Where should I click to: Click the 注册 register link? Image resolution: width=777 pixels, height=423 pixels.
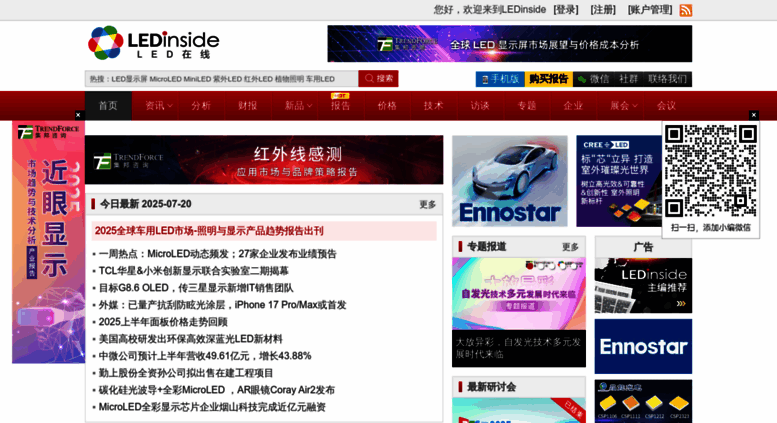point(603,10)
